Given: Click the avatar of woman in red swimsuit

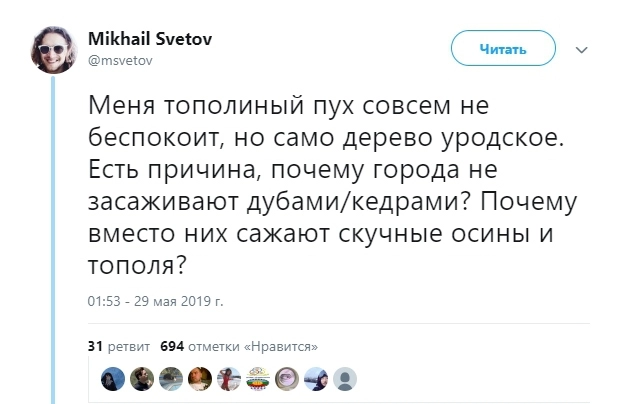Looking at the screenshot, I should pyautogui.click(x=228, y=378).
